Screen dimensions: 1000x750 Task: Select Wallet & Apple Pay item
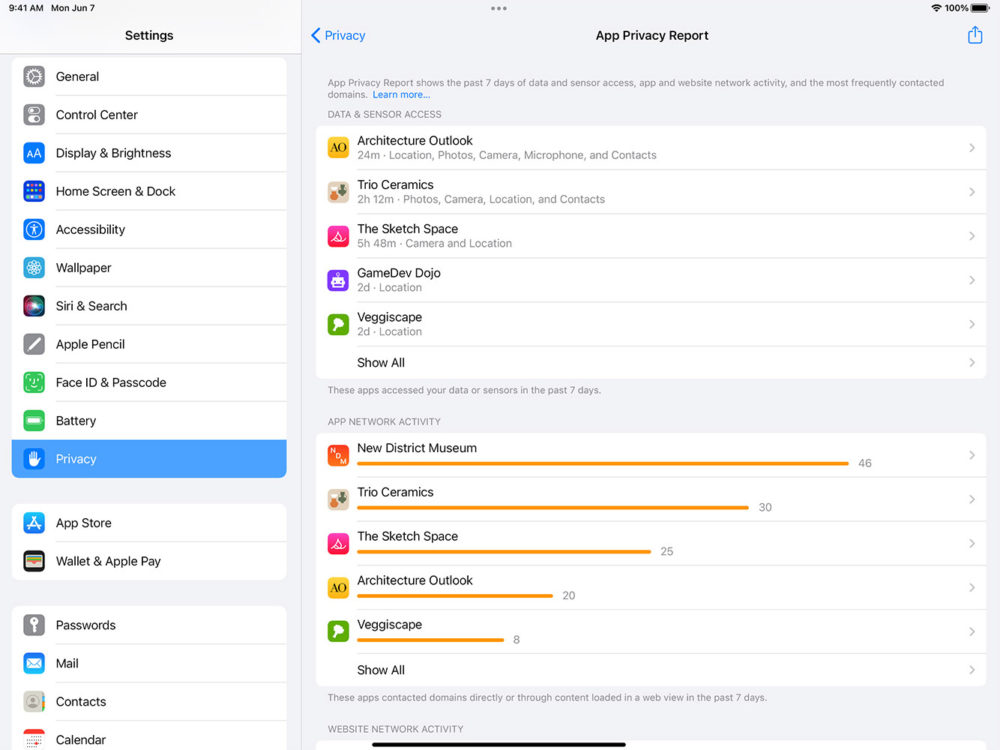pyautogui.click(x=108, y=561)
